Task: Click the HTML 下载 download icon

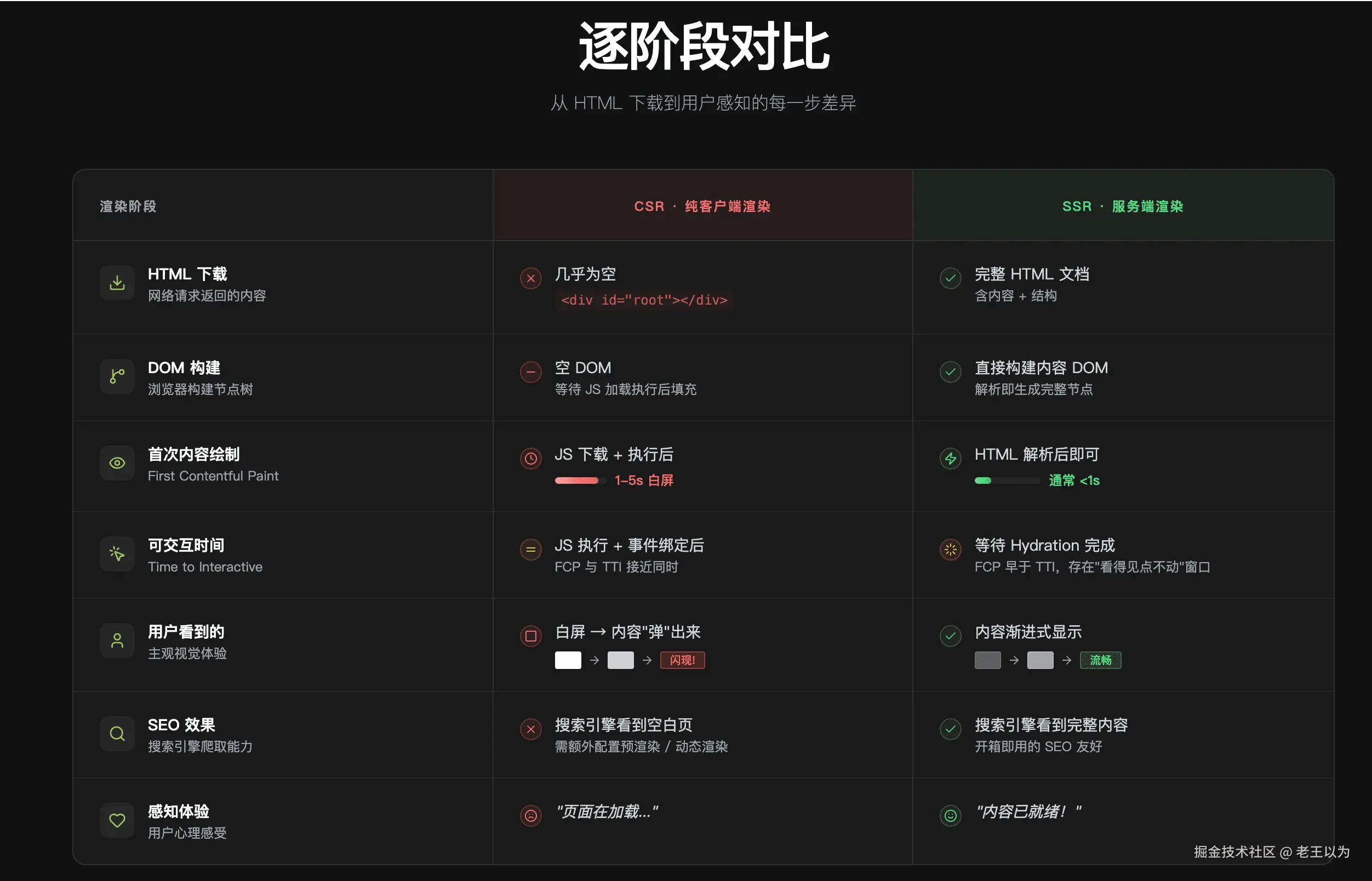Action: tap(117, 283)
